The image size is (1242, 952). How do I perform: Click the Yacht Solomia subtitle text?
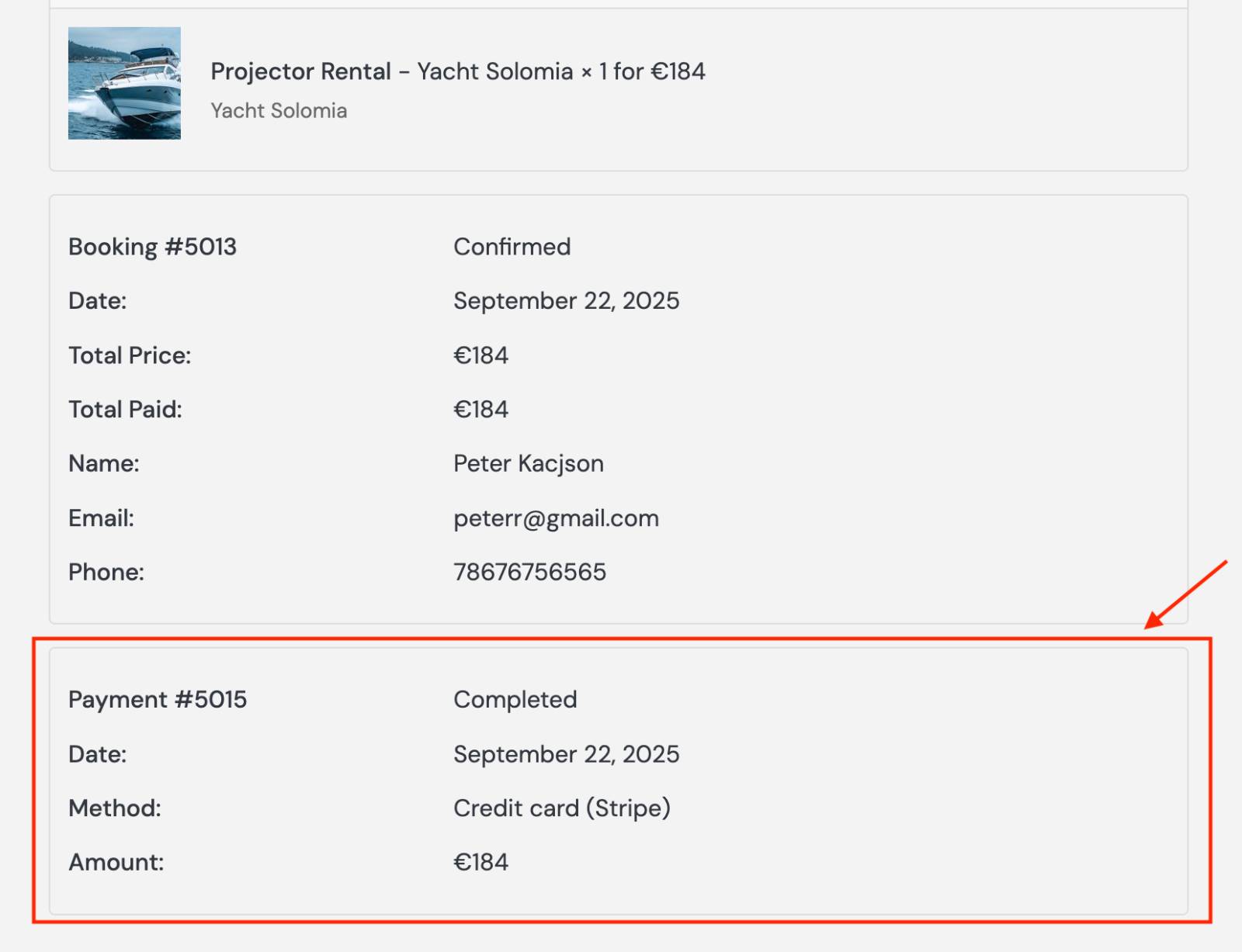pos(279,111)
